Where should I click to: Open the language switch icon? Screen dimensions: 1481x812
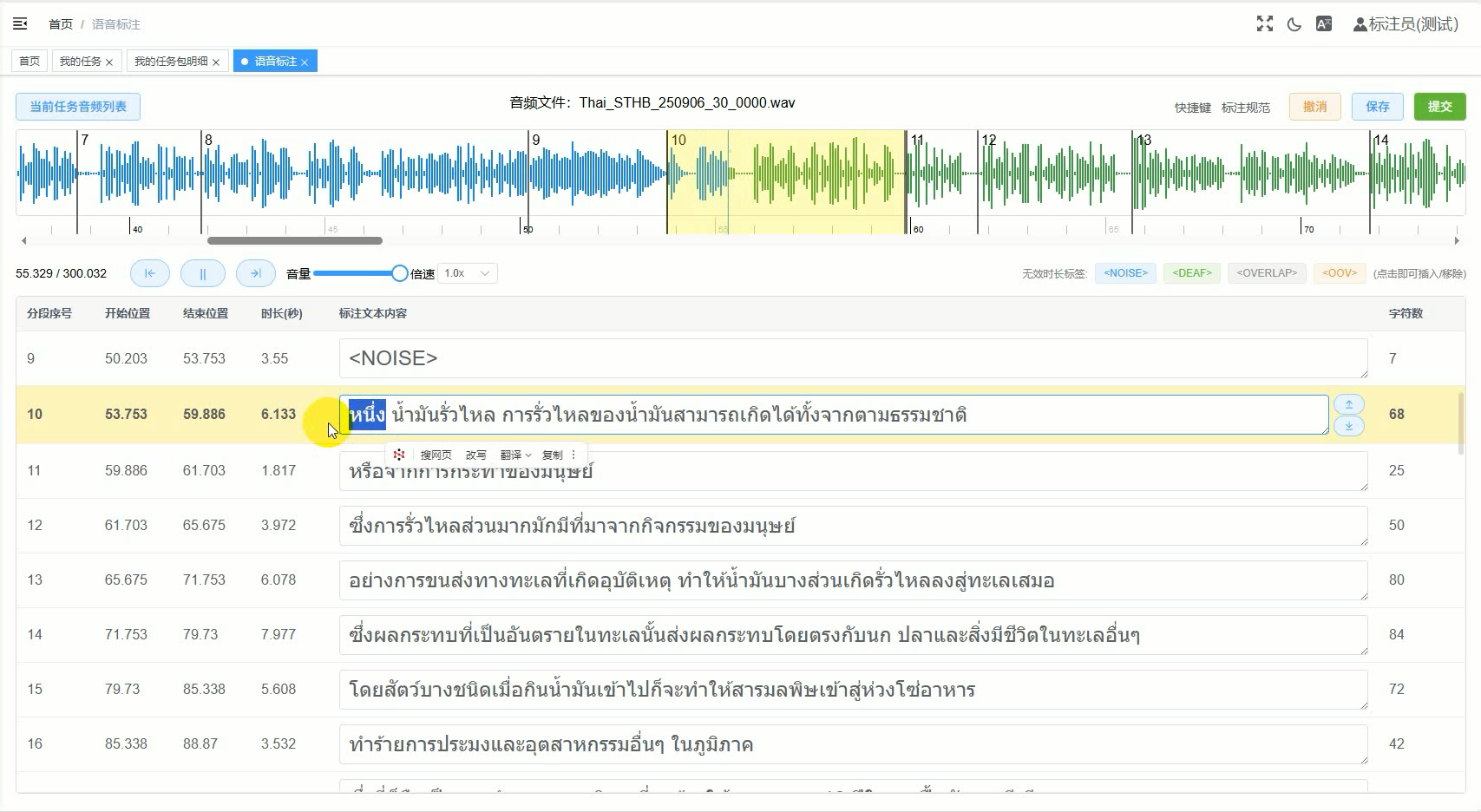point(1324,24)
